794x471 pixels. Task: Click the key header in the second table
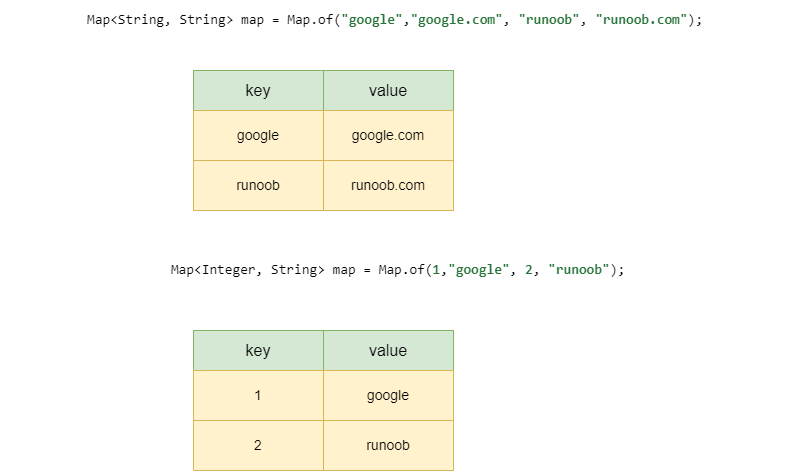[258, 350]
